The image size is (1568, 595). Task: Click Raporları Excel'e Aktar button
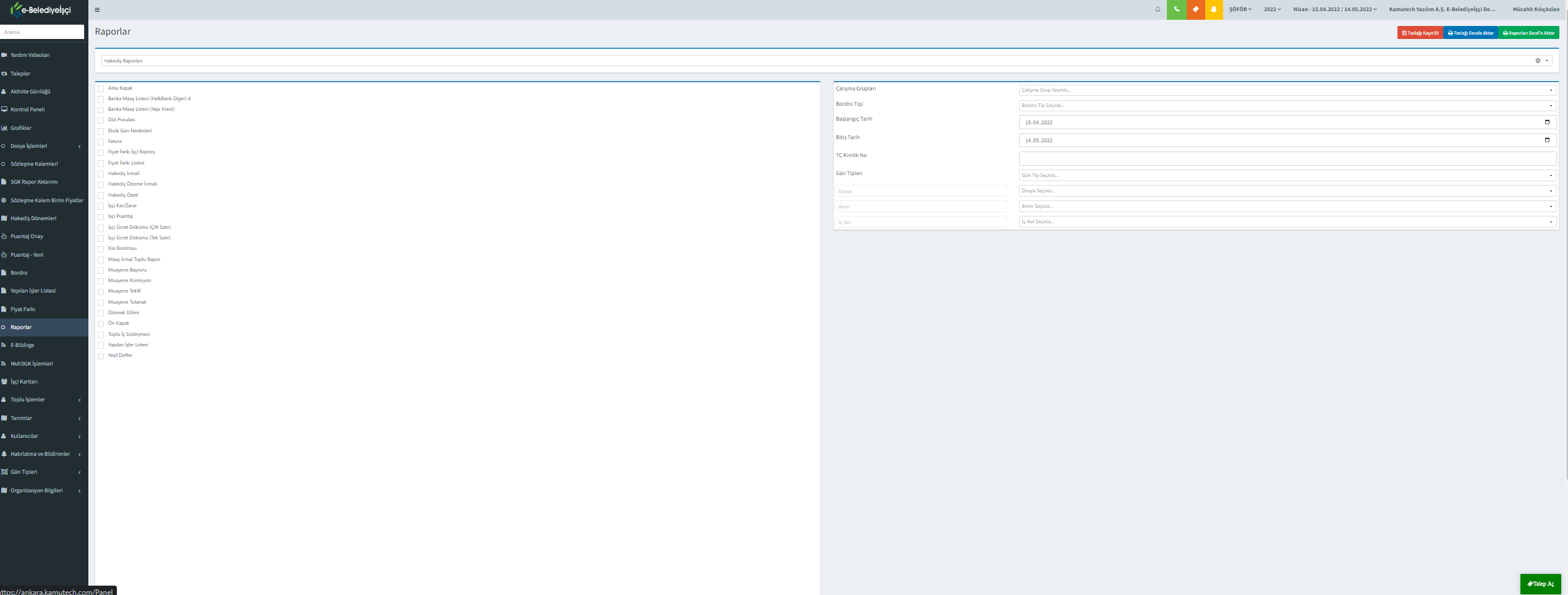click(1528, 33)
